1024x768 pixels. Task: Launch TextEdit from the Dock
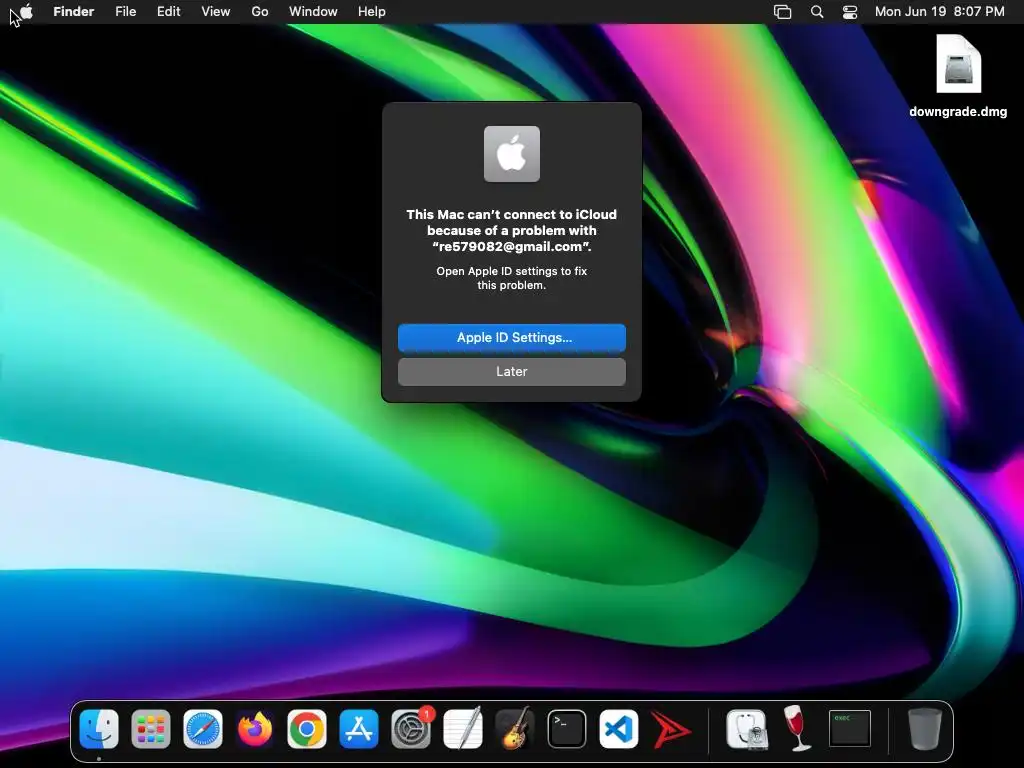click(463, 729)
